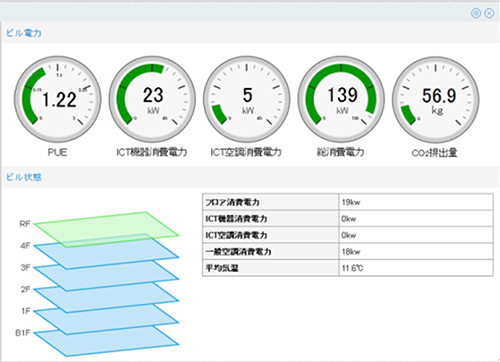Click the B1F floor label
Screen dimensions: 500x362
coord(23,333)
